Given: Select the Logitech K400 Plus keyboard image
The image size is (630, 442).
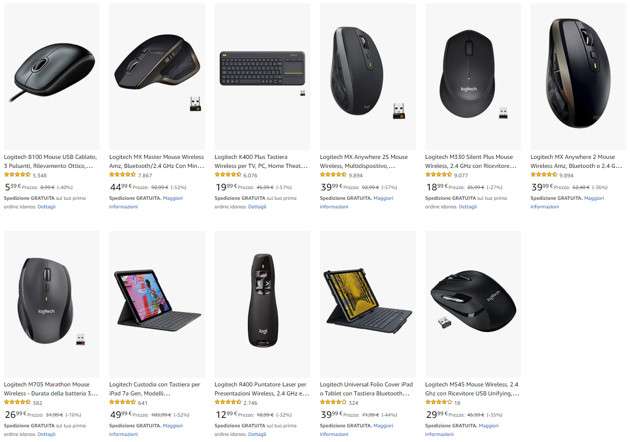Looking at the screenshot, I should pyautogui.click(x=262, y=76).
